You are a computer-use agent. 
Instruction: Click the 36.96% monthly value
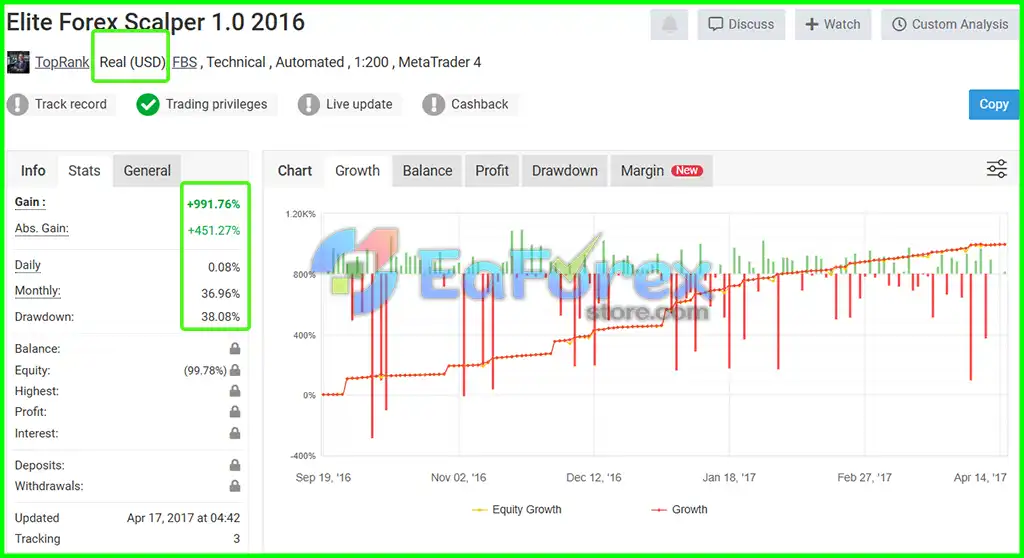tap(220, 293)
